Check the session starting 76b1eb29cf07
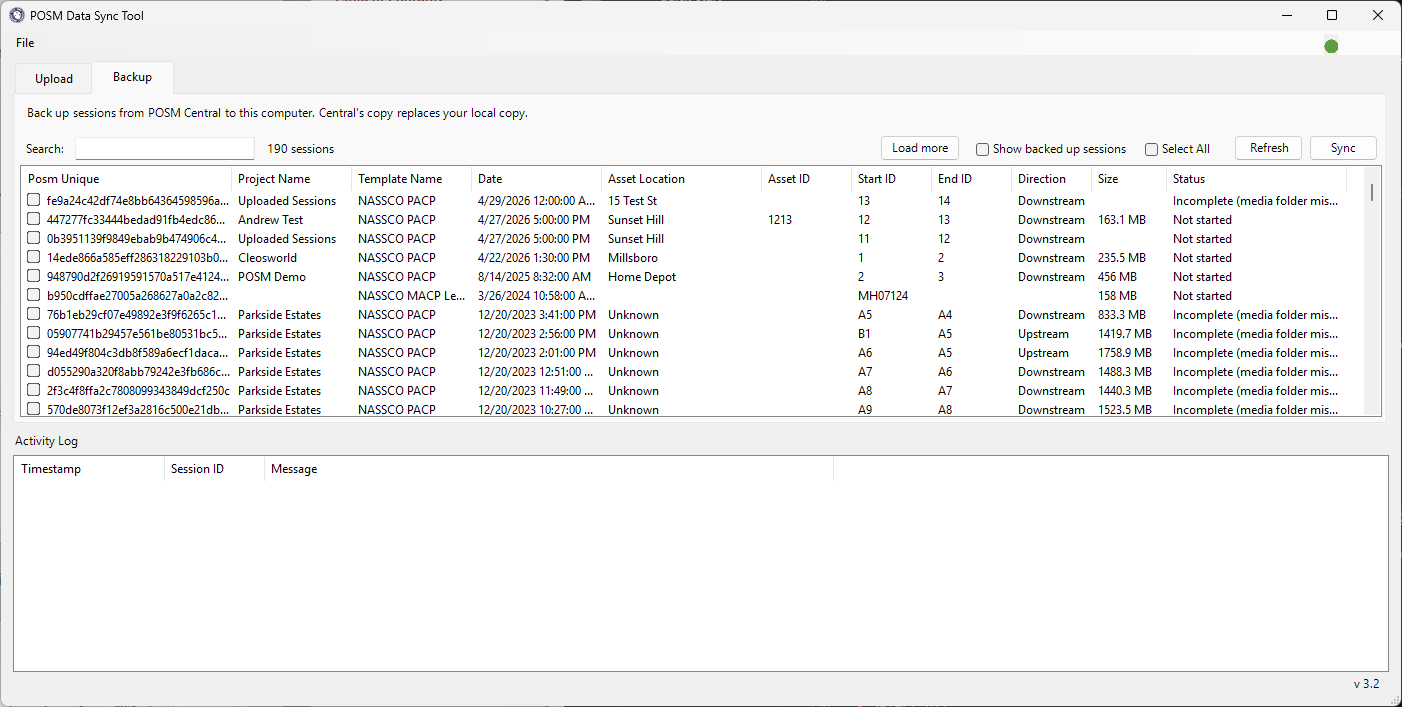1402x707 pixels. coord(34,315)
